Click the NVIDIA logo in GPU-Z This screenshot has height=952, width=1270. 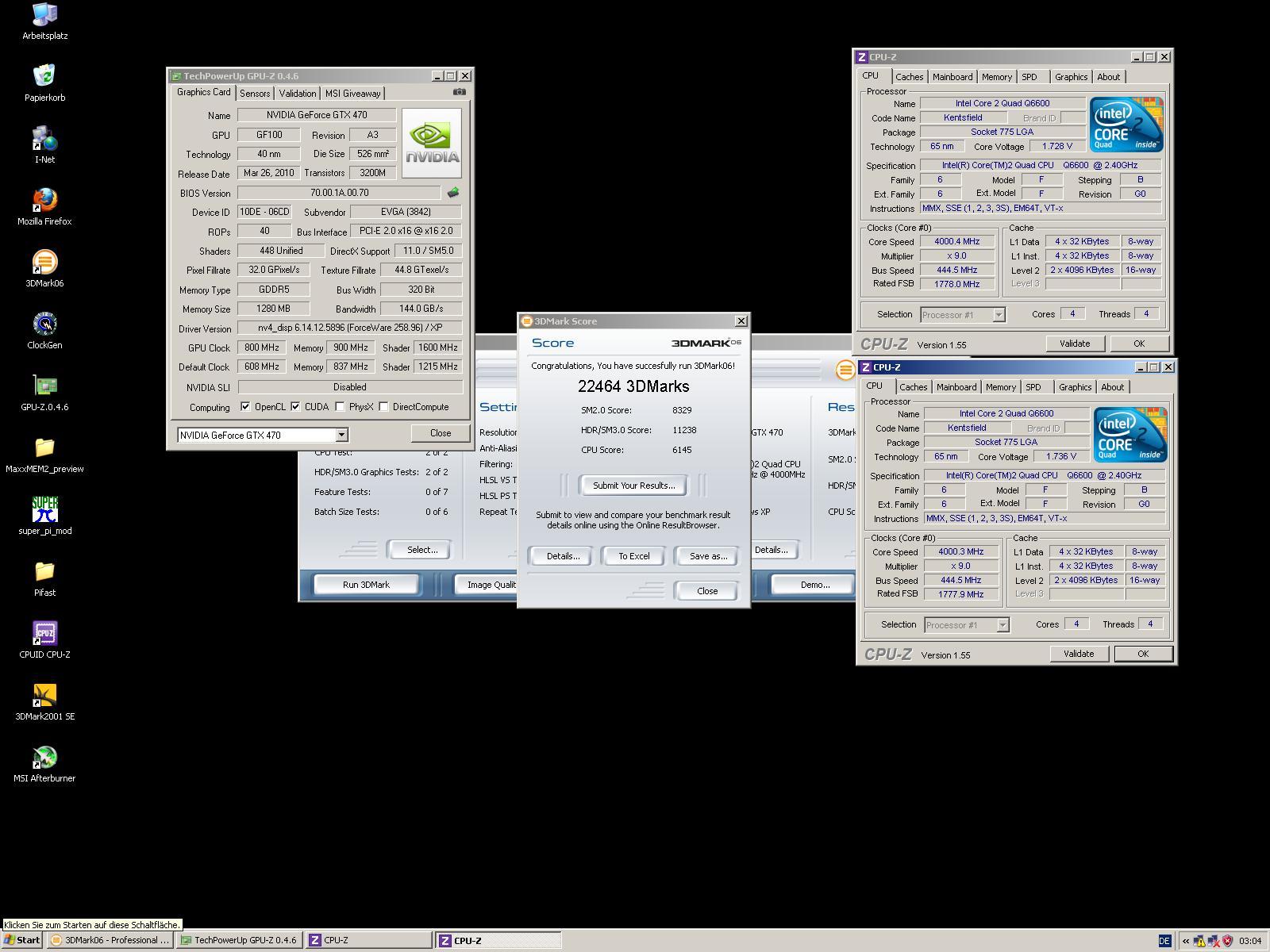(x=432, y=143)
